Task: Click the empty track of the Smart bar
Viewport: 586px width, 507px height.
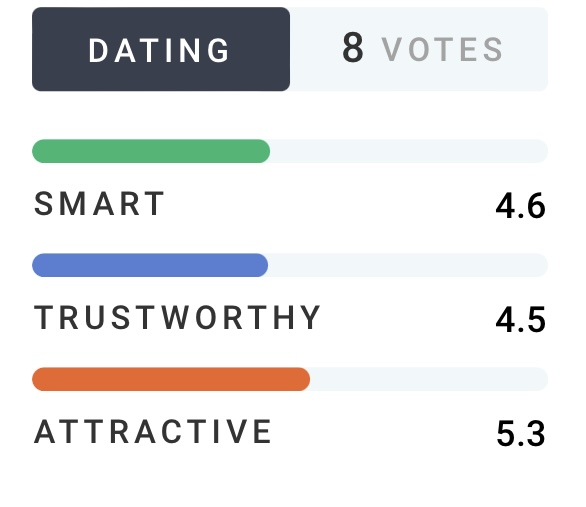Action: click(x=409, y=151)
